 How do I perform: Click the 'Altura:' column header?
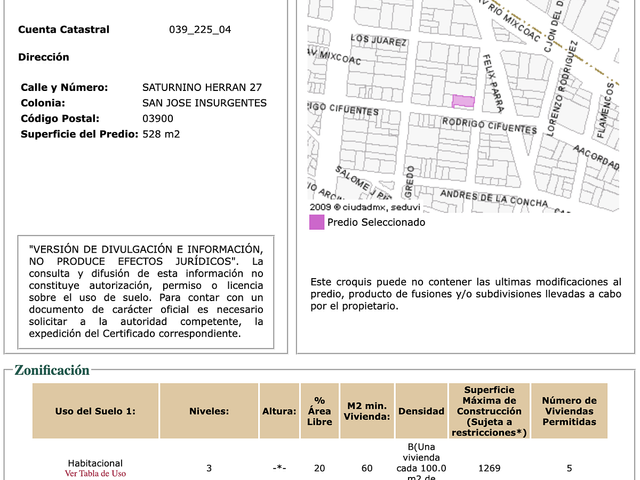279,411
